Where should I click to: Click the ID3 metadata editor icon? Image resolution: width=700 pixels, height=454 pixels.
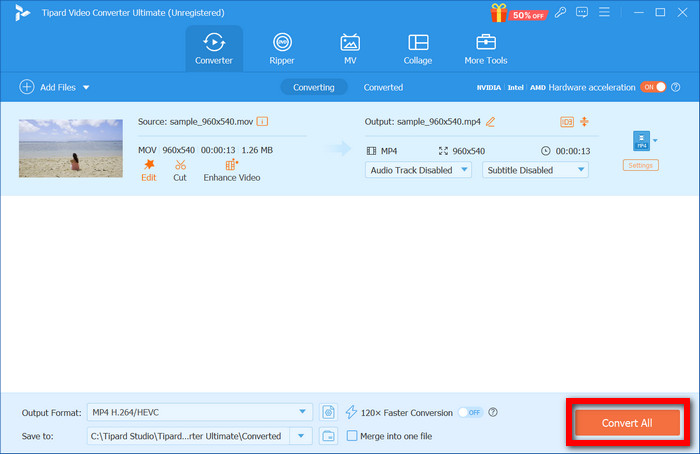click(567, 121)
